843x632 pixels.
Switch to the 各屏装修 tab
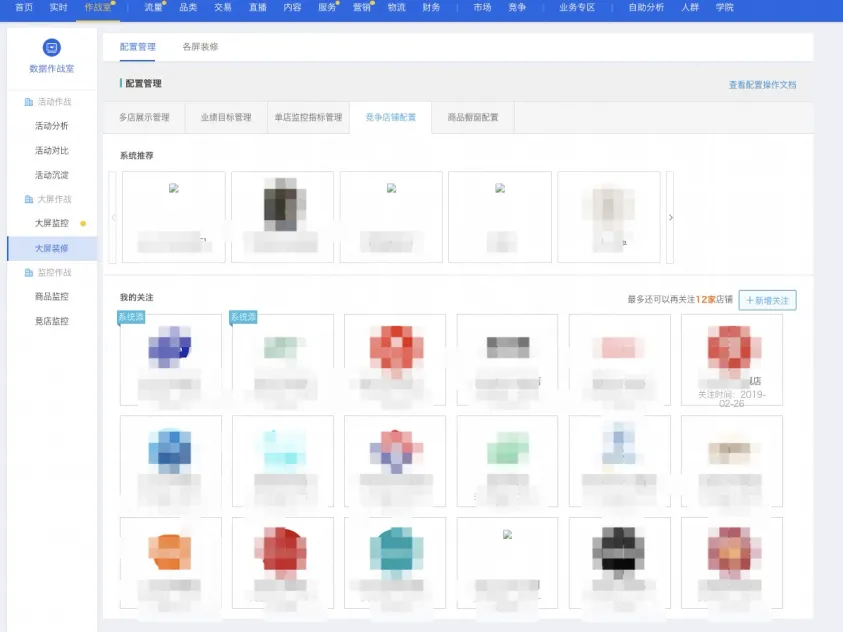pos(201,47)
